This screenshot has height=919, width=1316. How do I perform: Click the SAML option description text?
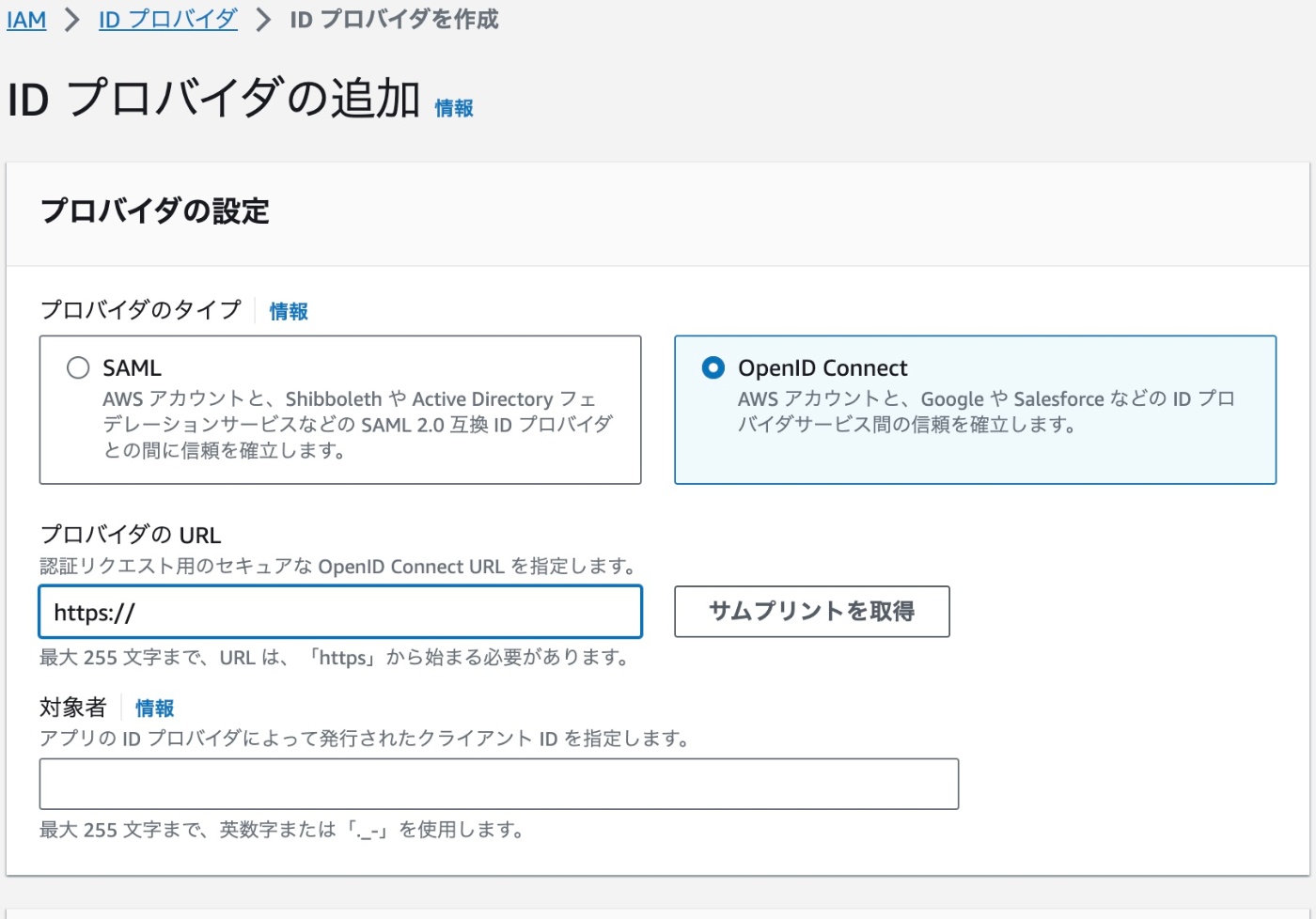[357, 425]
